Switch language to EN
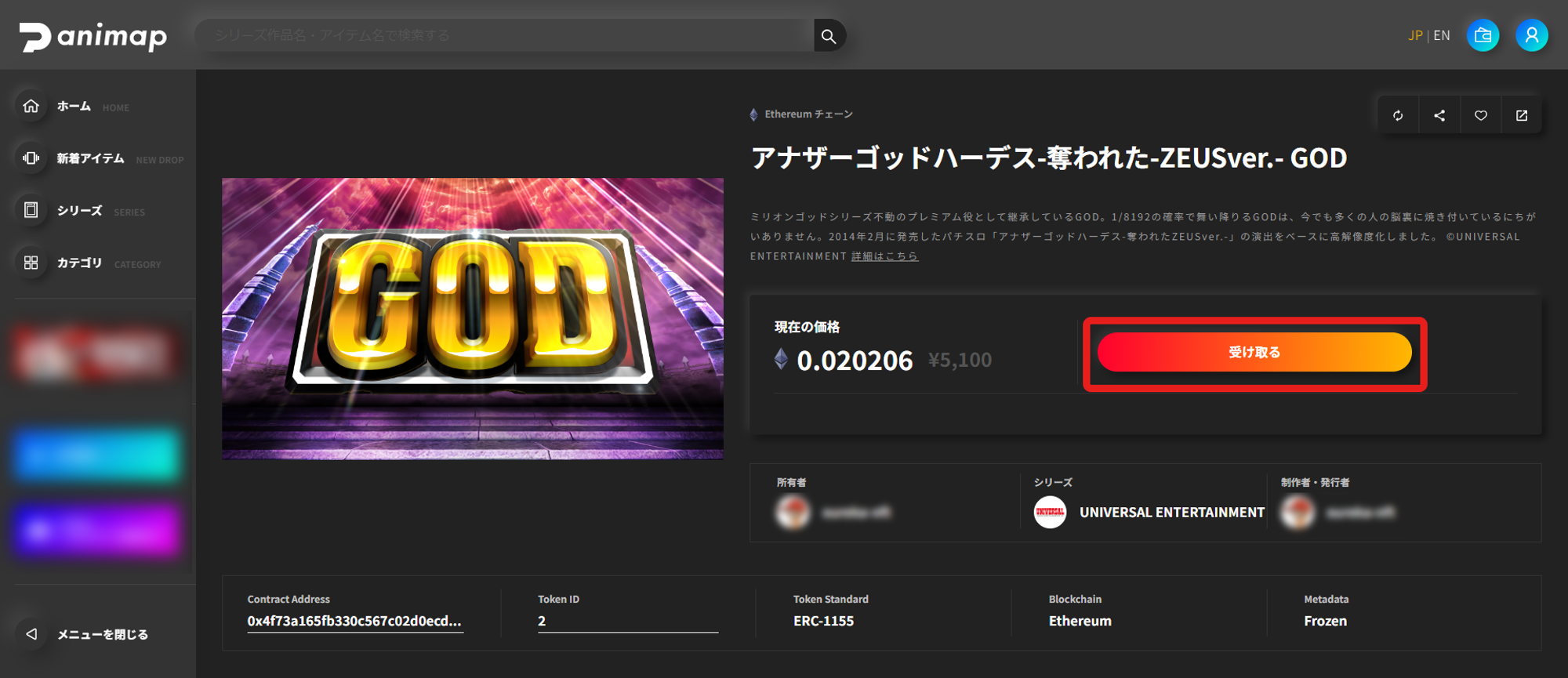 point(1442,35)
